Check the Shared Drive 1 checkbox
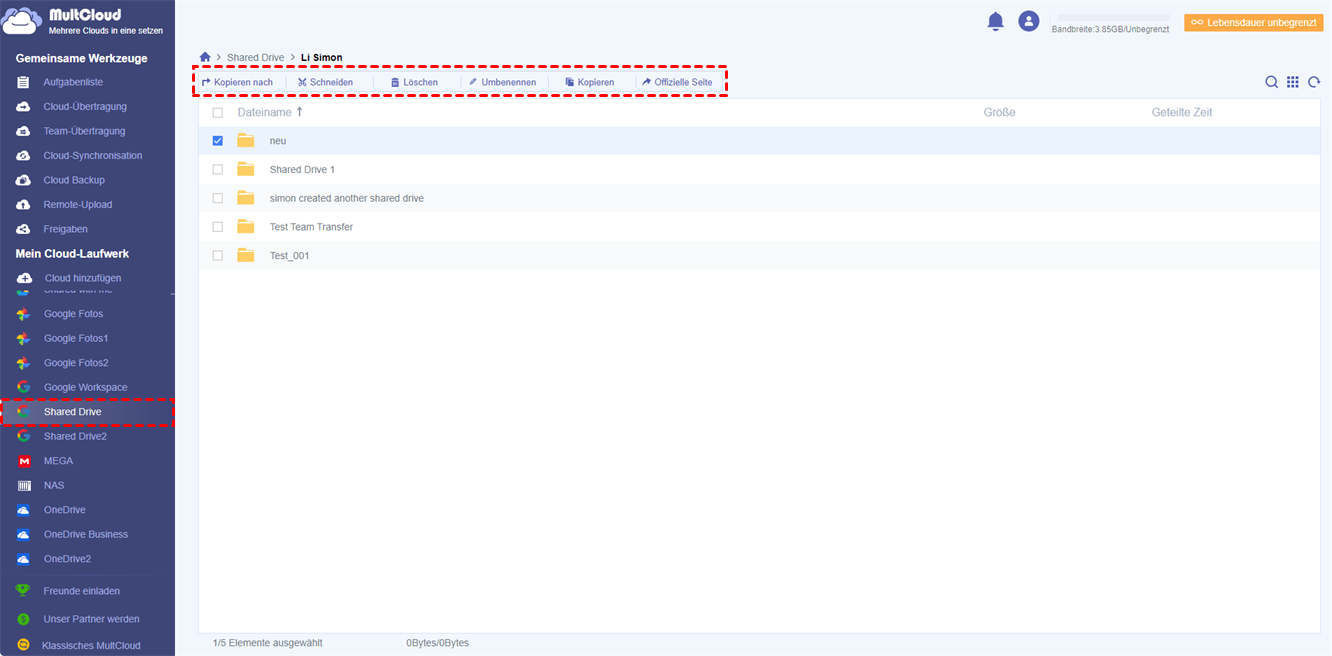 [218, 170]
